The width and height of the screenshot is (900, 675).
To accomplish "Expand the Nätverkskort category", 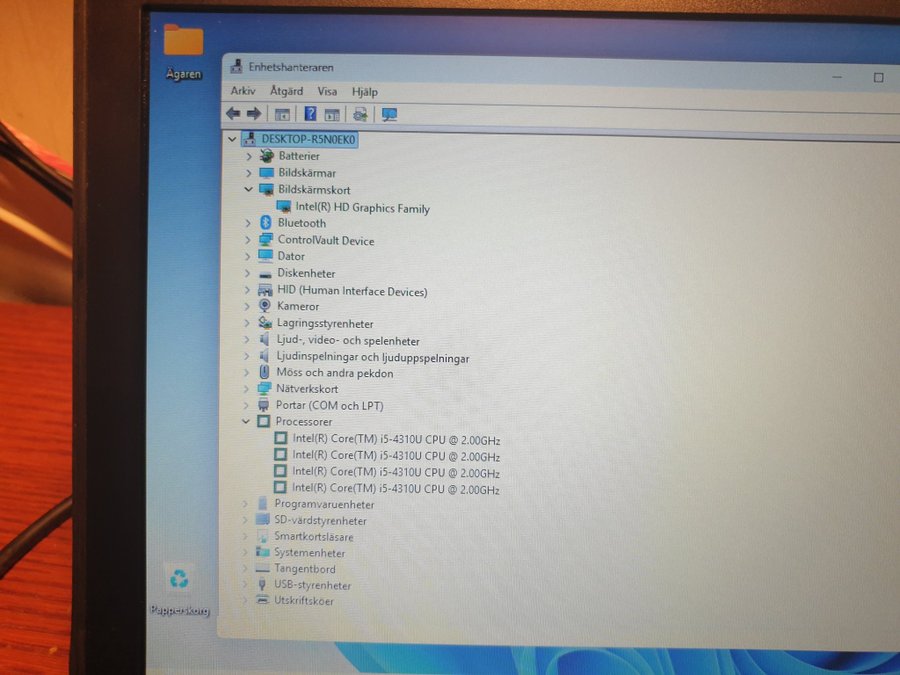I will [x=247, y=389].
